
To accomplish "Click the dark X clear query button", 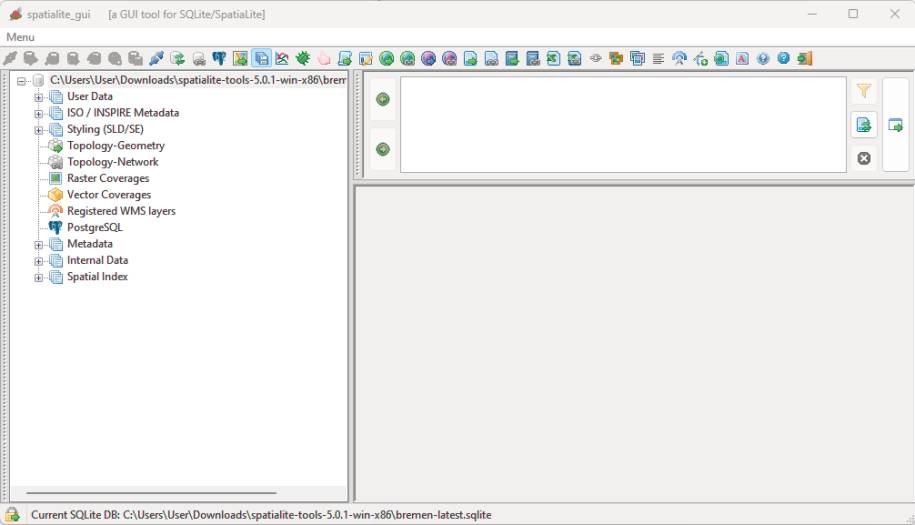I will pyautogui.click(x=864, y=158).
